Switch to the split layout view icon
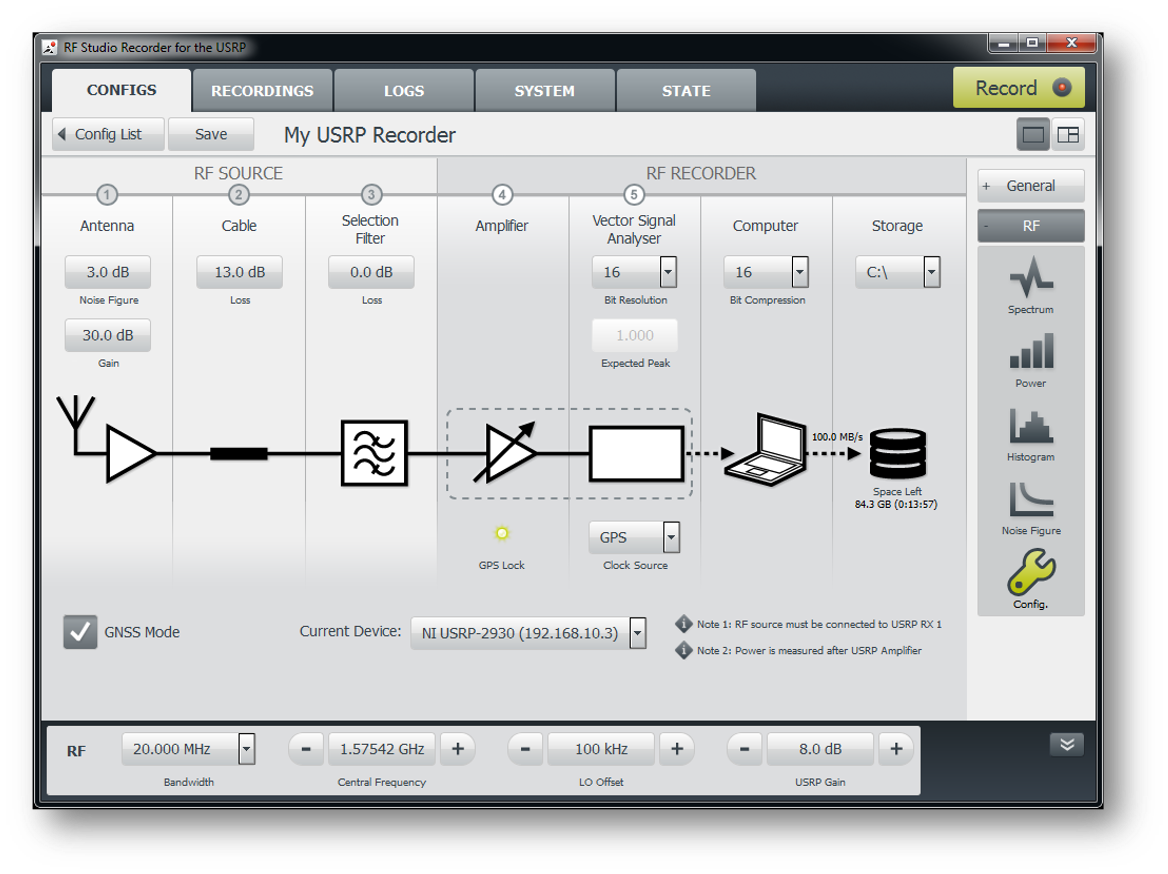This screenshot has height=874, width=1168. (1068, 135)
